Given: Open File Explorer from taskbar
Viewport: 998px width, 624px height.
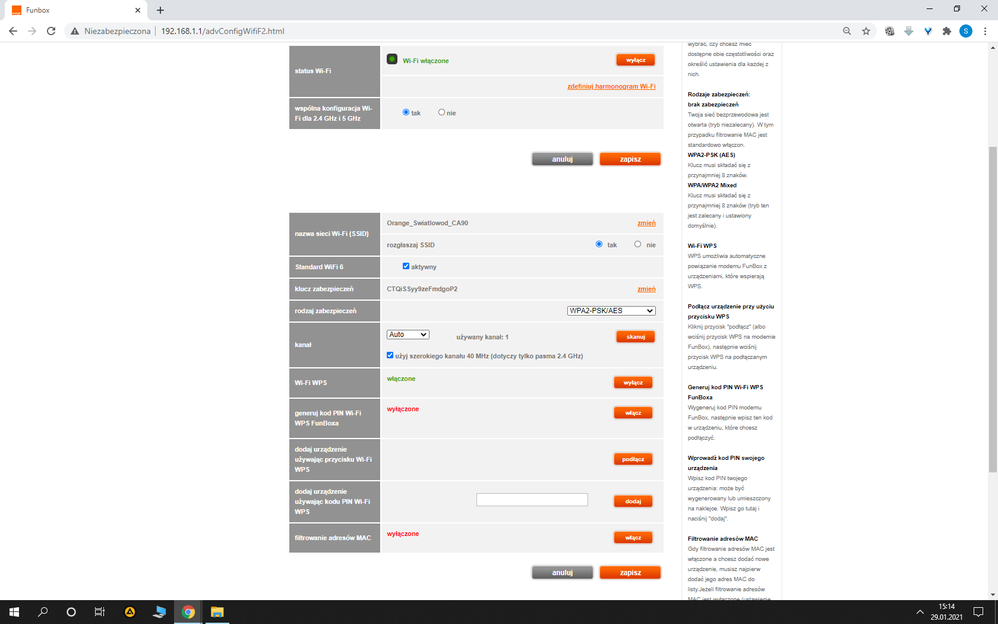Looking at the screenshot, I should click(217, 612).
